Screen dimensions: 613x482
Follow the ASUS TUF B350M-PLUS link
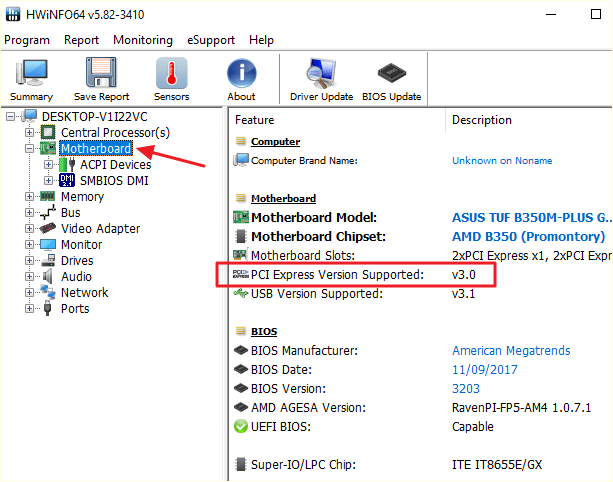pos(532,217)
